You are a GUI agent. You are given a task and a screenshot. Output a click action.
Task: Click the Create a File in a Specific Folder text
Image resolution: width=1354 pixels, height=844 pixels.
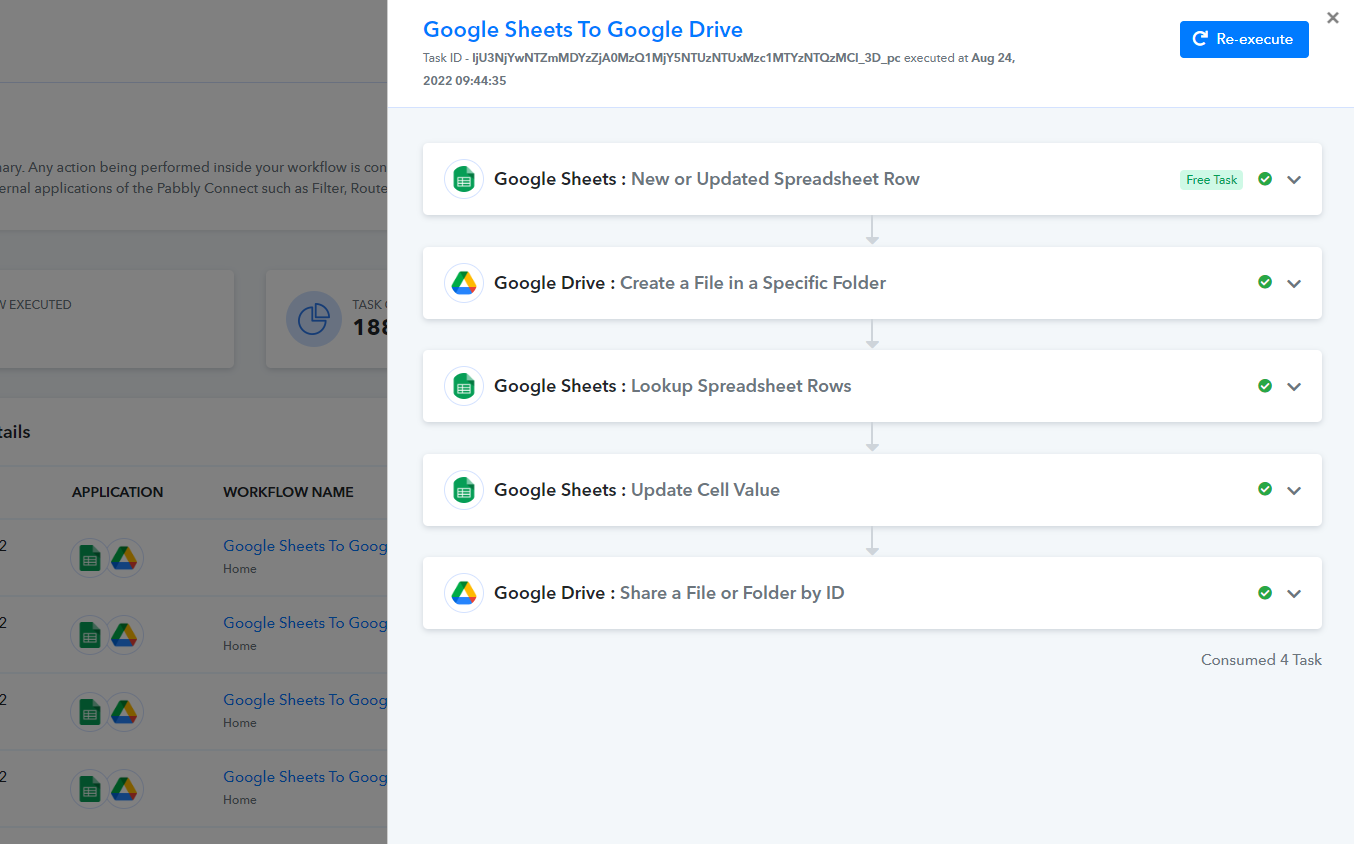[753, 283]
